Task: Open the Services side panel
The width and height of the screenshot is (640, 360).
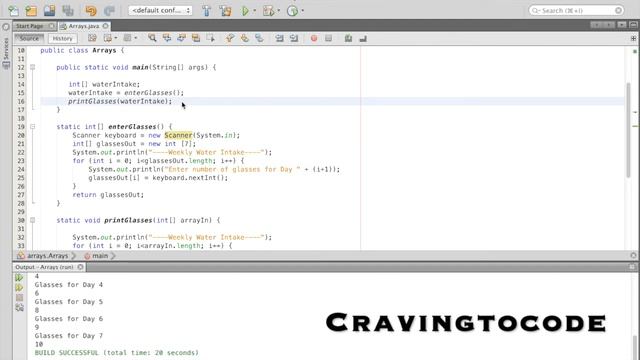Action: (x=6, y=53)
